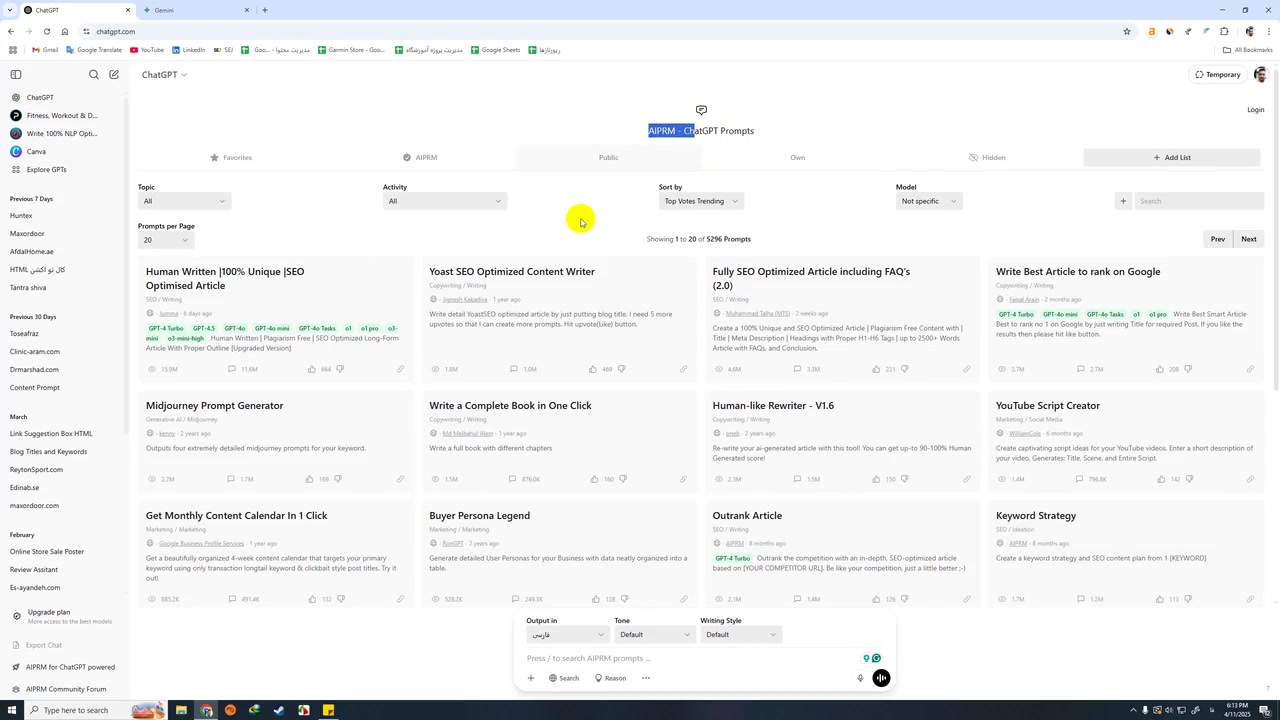Open the Outrank Article prompt
The width and height of the screenshot is (1280, 720).
click(747, 516)
